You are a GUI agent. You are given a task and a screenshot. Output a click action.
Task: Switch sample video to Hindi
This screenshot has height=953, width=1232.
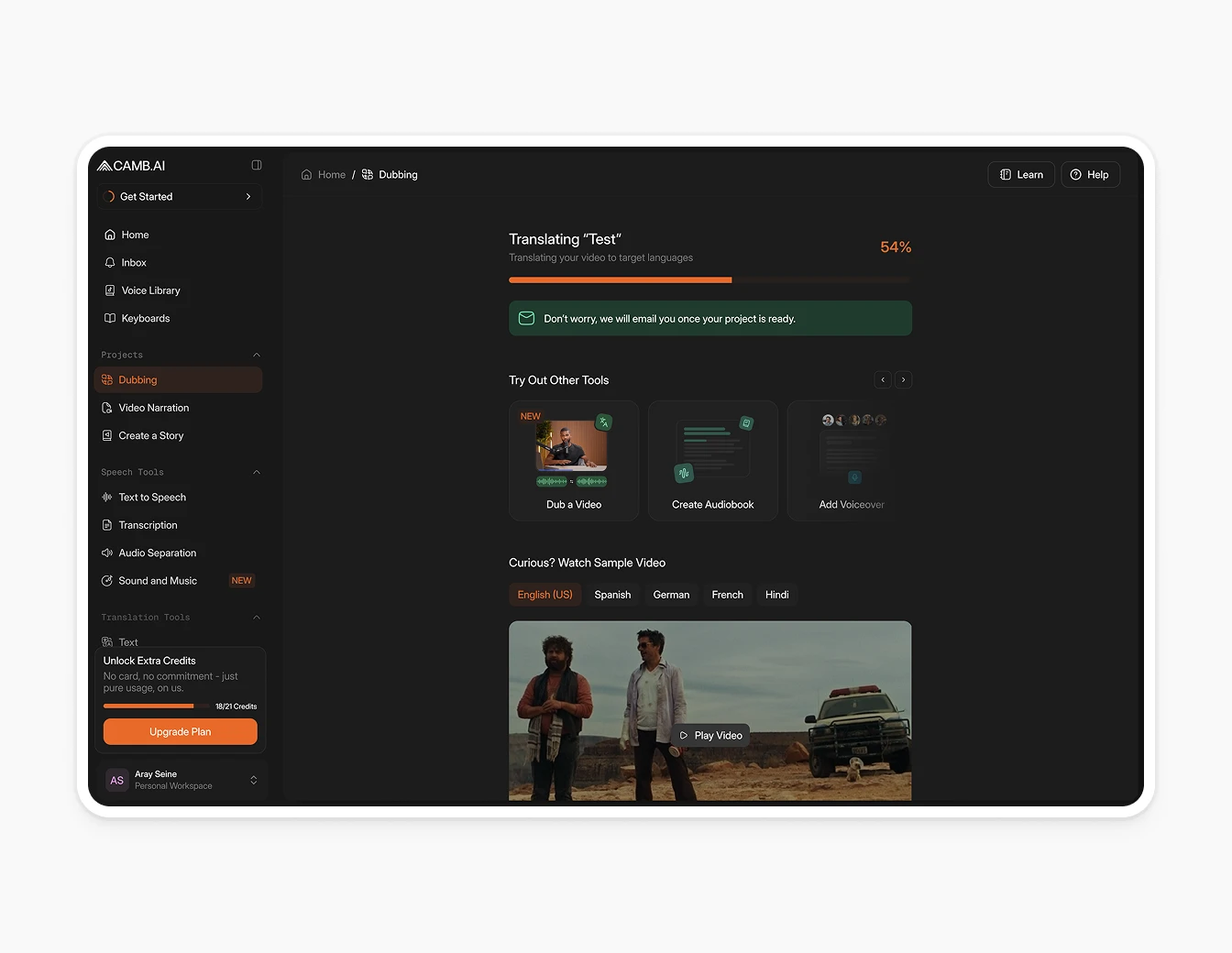point(776,595)
